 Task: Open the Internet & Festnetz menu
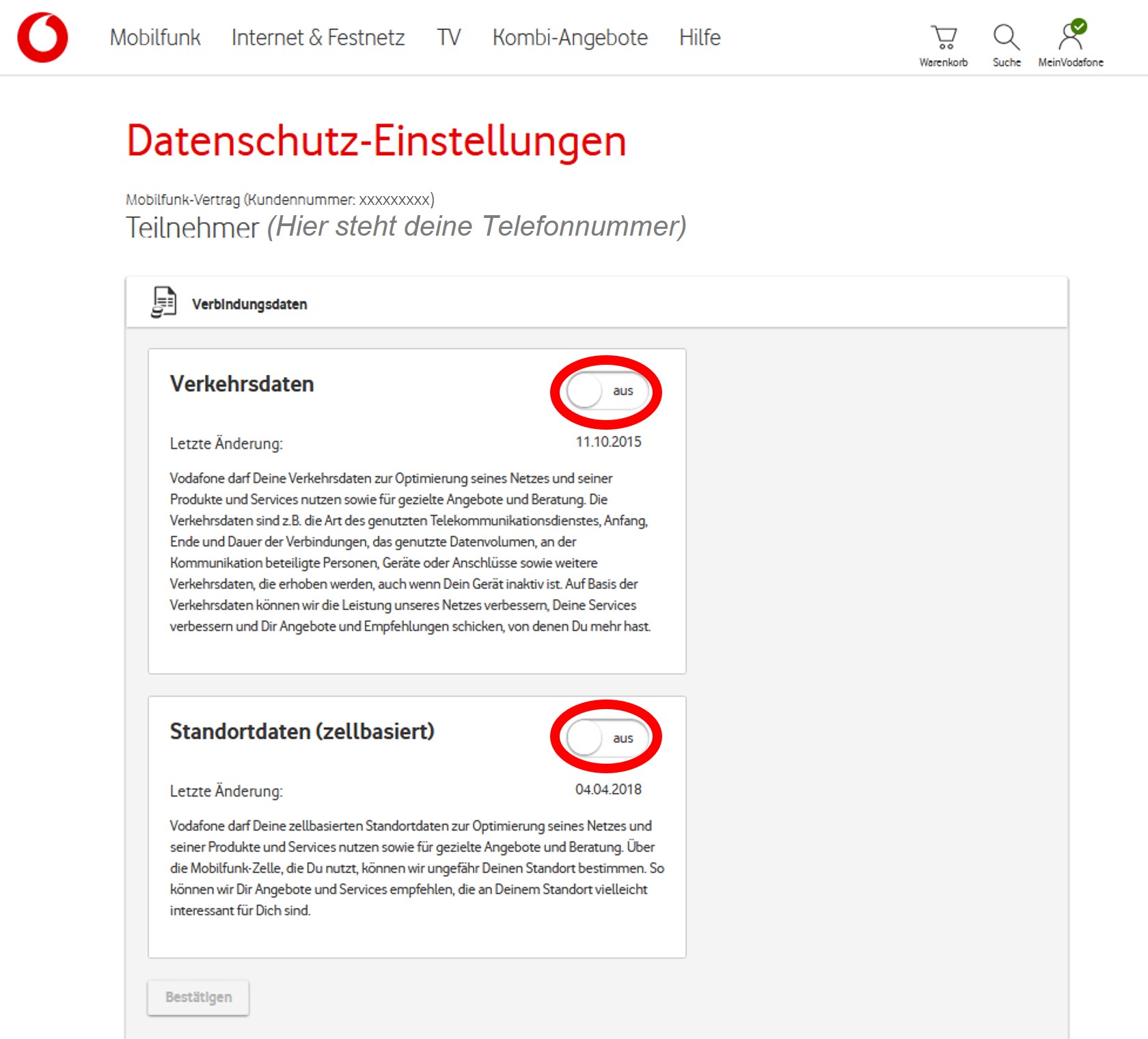coord(318,38)
